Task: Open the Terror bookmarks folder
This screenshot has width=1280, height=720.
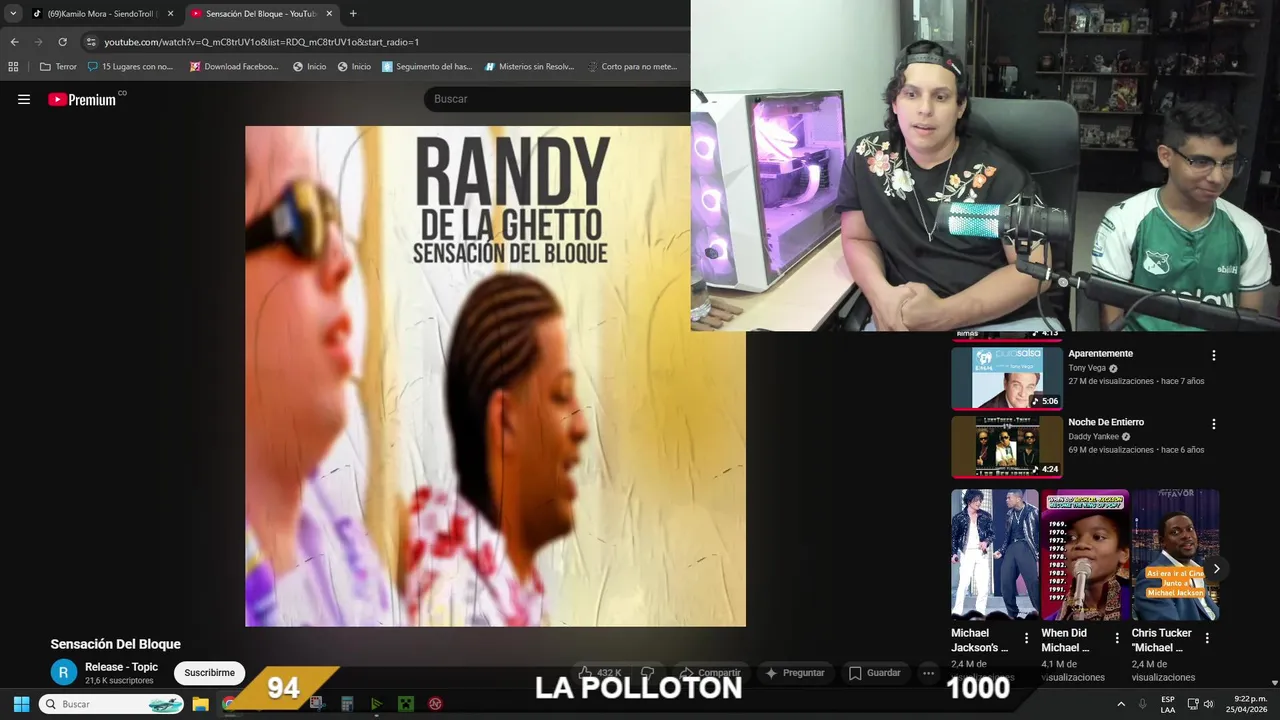Action: [x=58, y=67]
